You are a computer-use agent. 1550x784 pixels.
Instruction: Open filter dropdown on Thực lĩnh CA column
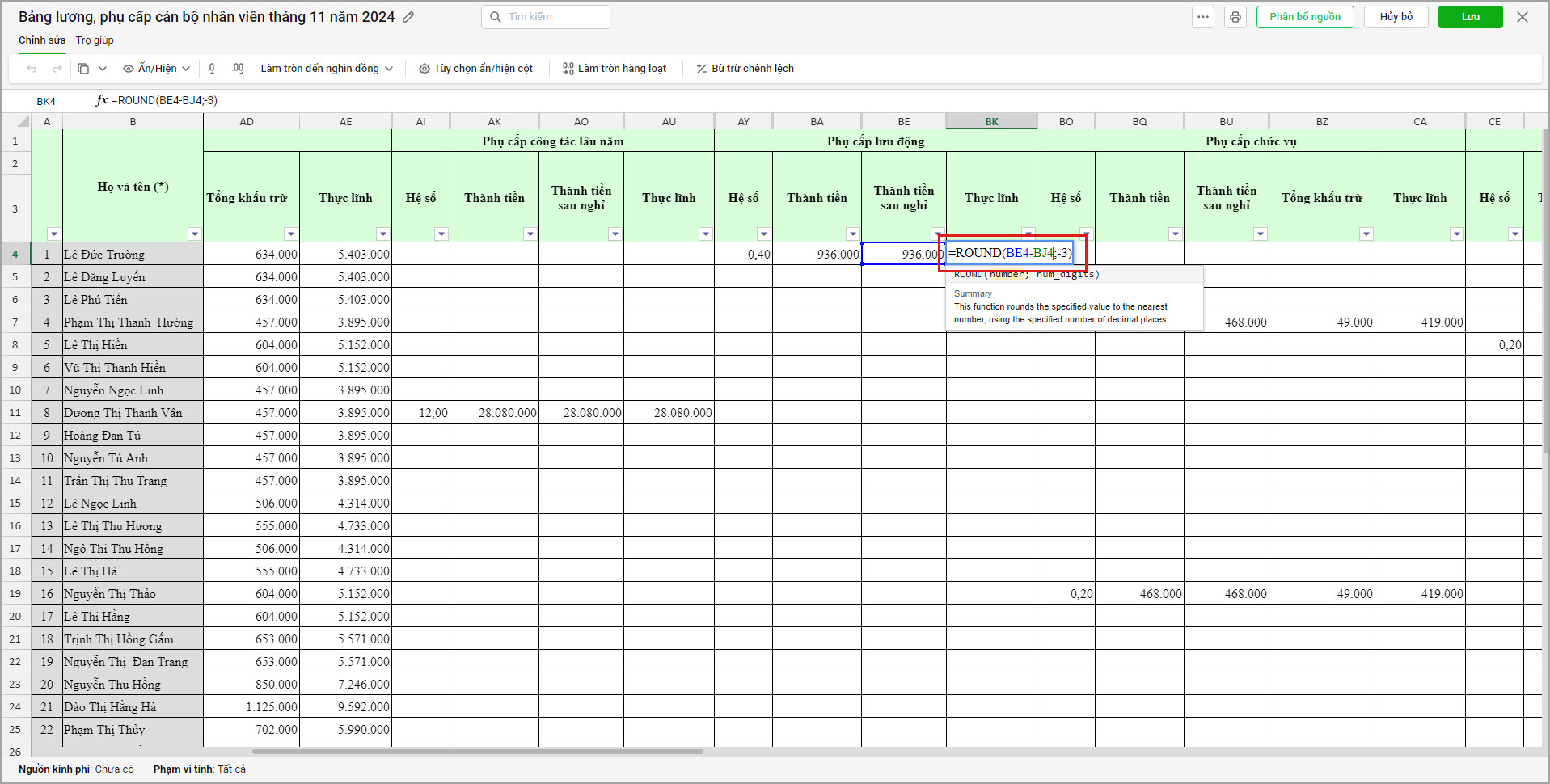pos(1456,234)
